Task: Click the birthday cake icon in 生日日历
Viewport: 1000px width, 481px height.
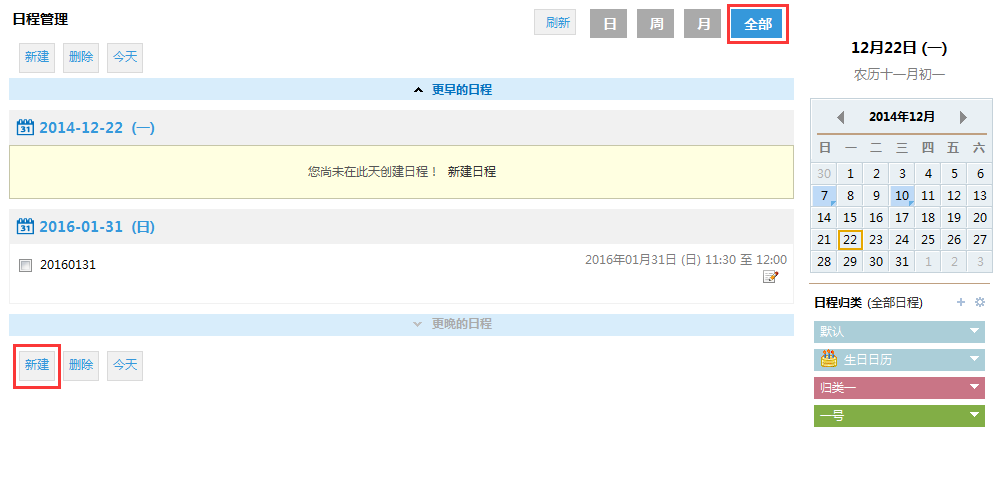Action: (829, 360)
